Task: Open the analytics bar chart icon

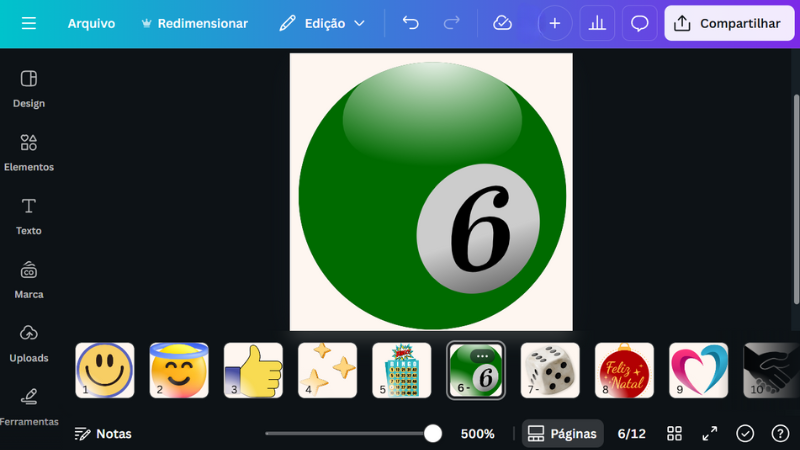Action: tap(597, 23)
